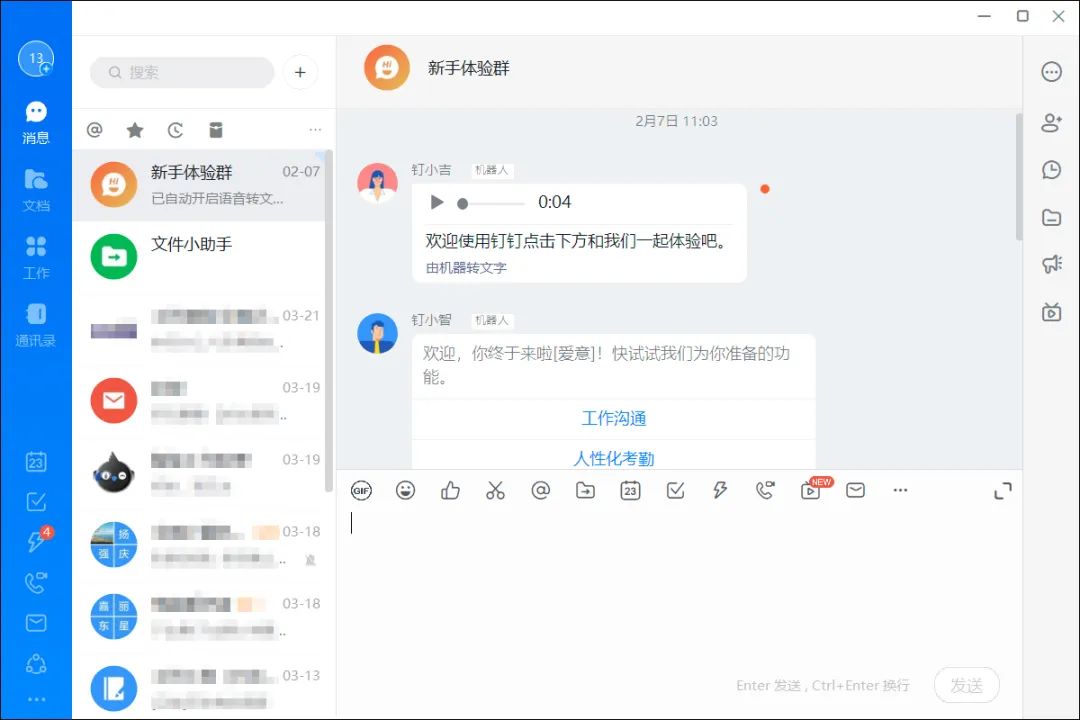The width and height of the screenshot is (1080, 720).
Task: Open group live TV icon on right
Action: [1051, 311]
